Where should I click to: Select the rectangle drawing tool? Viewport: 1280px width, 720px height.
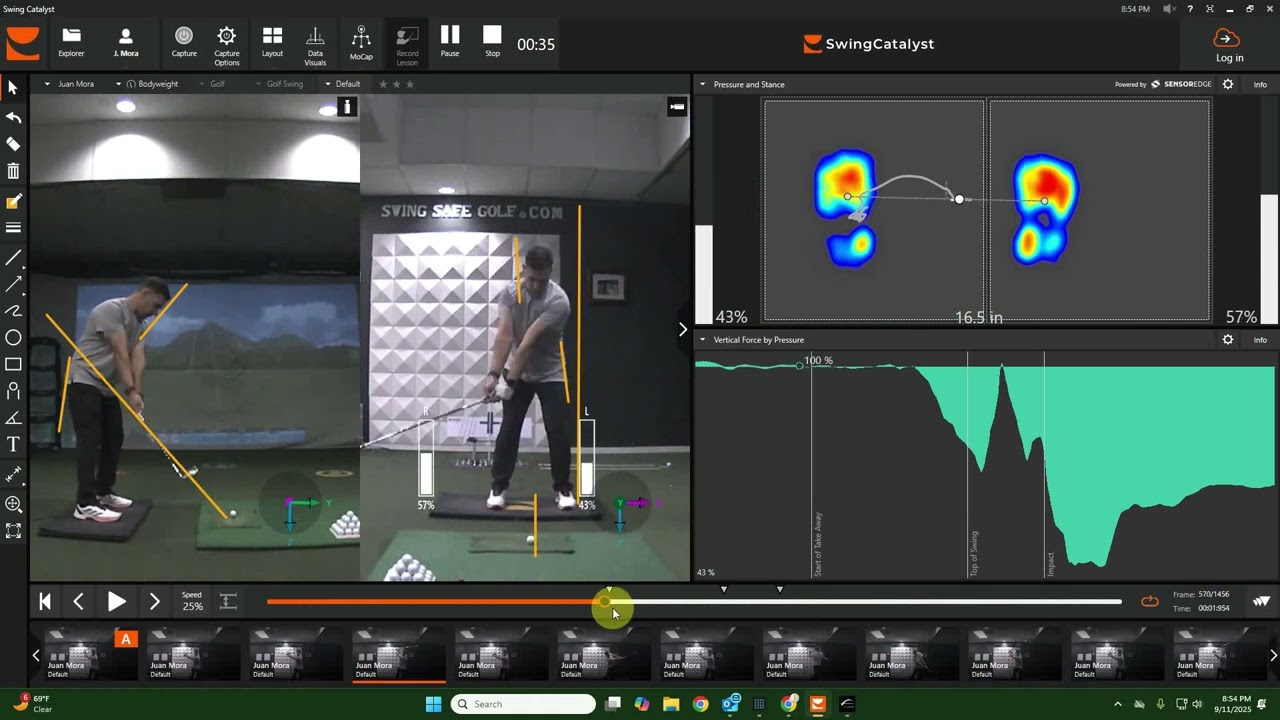tap(13, 364)
